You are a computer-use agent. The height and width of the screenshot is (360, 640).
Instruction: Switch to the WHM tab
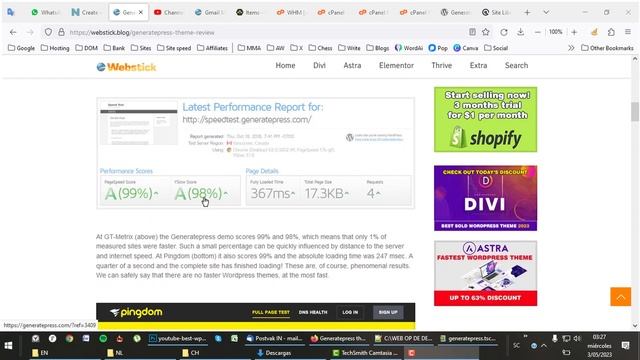point(290,12)
